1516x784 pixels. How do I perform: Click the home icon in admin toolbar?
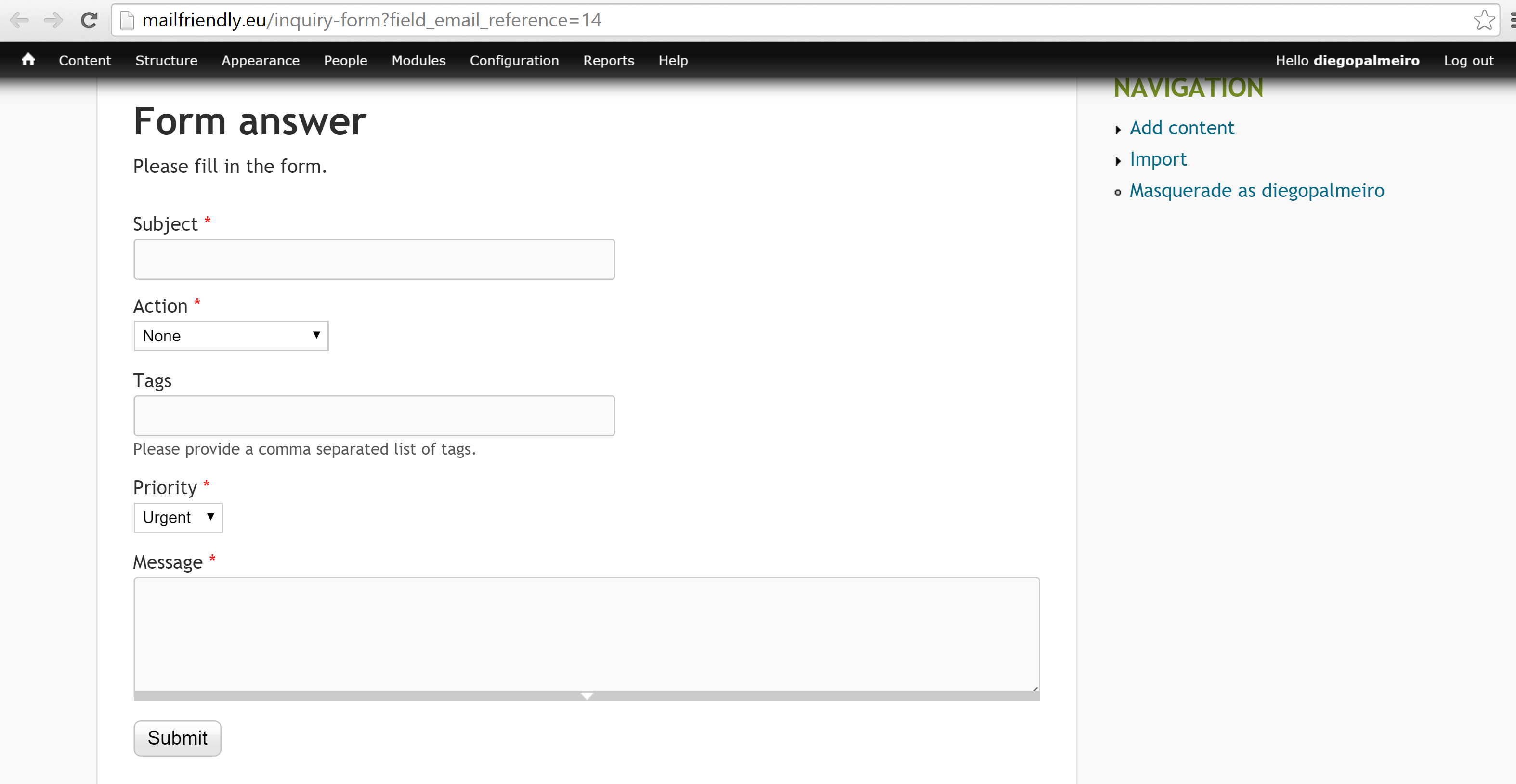click(27, 60)
